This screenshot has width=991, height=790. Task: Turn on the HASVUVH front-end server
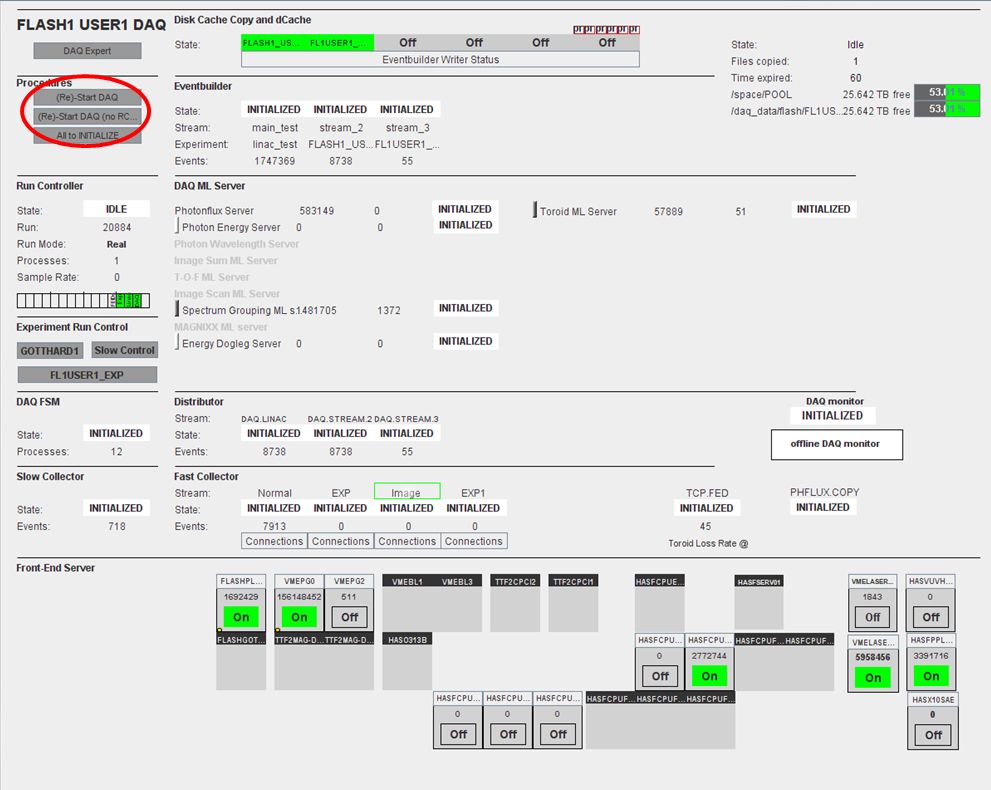(931, 617)
